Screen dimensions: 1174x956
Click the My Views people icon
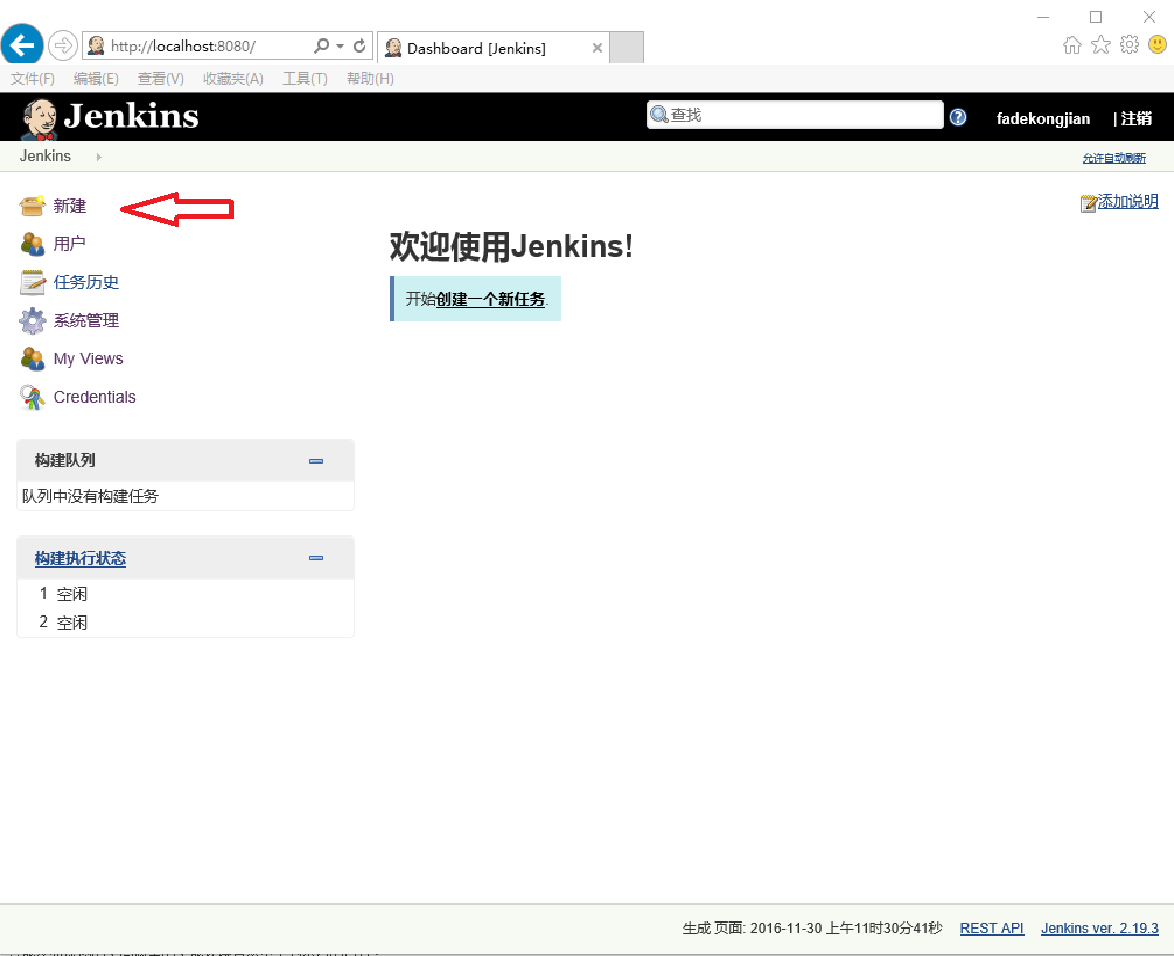click(32, 359)
